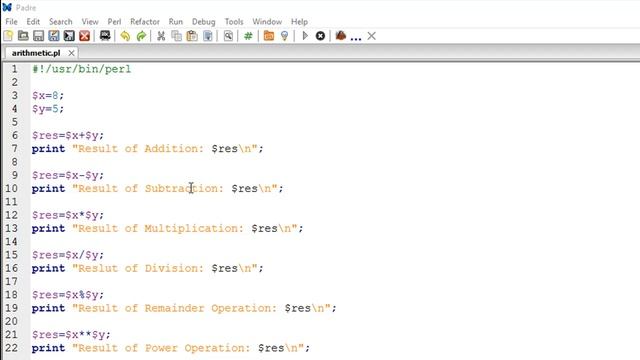Open the View menu
Viewport: 640px width, 360px height.
point(90,22)
